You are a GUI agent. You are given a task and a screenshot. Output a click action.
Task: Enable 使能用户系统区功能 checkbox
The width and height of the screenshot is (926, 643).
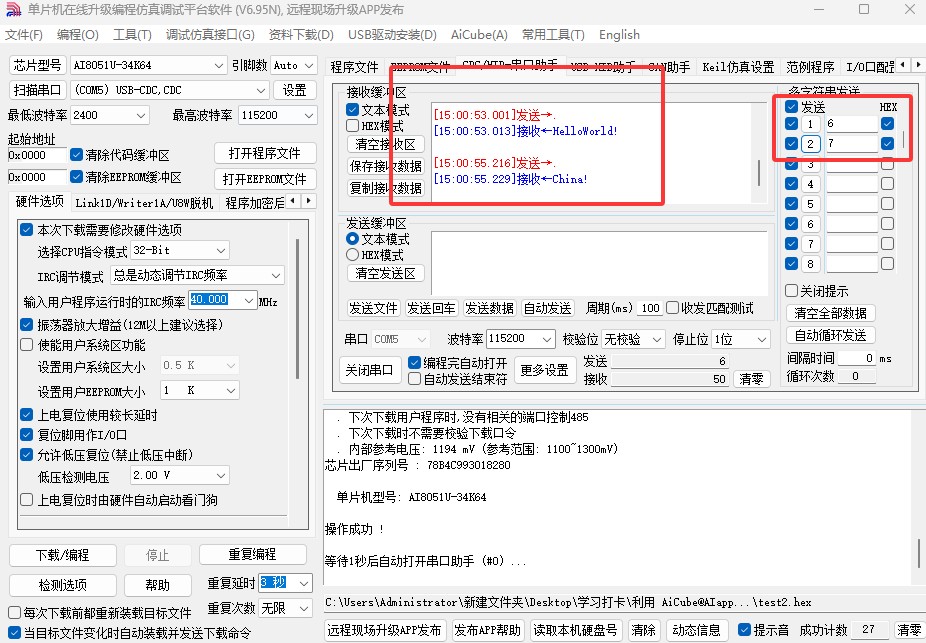coord(27,345)
